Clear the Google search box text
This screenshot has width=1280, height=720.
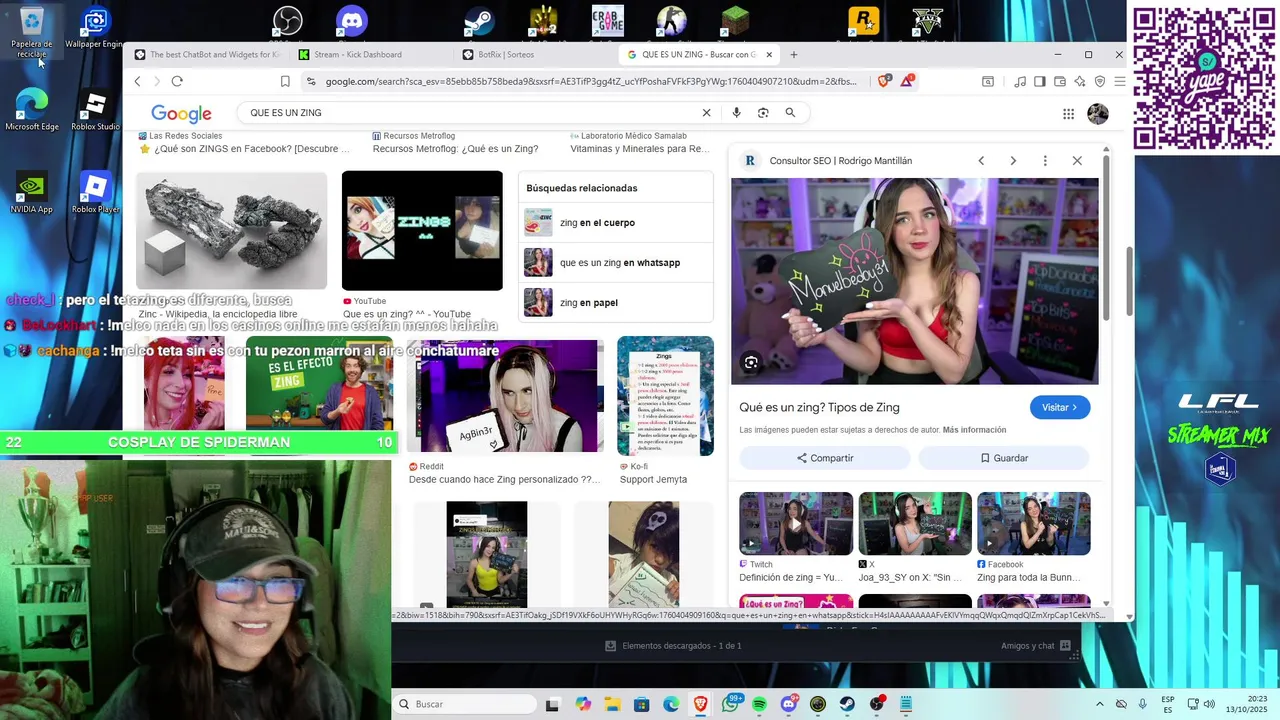click(706, 113)
